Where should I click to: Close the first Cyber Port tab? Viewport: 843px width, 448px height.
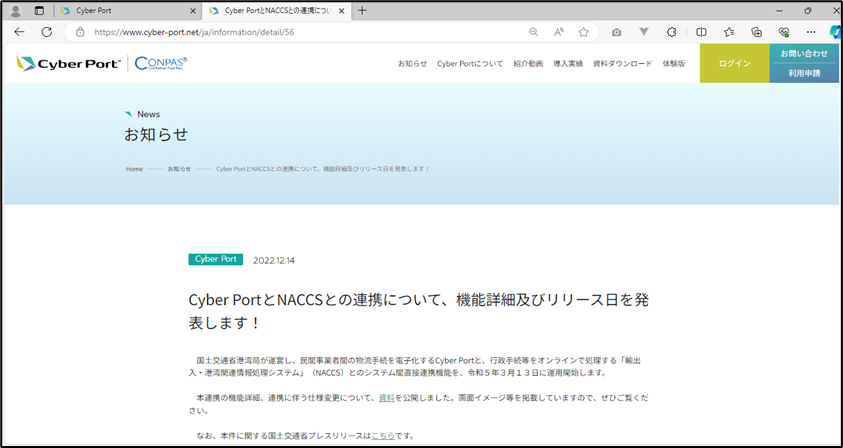coord(193,10)
